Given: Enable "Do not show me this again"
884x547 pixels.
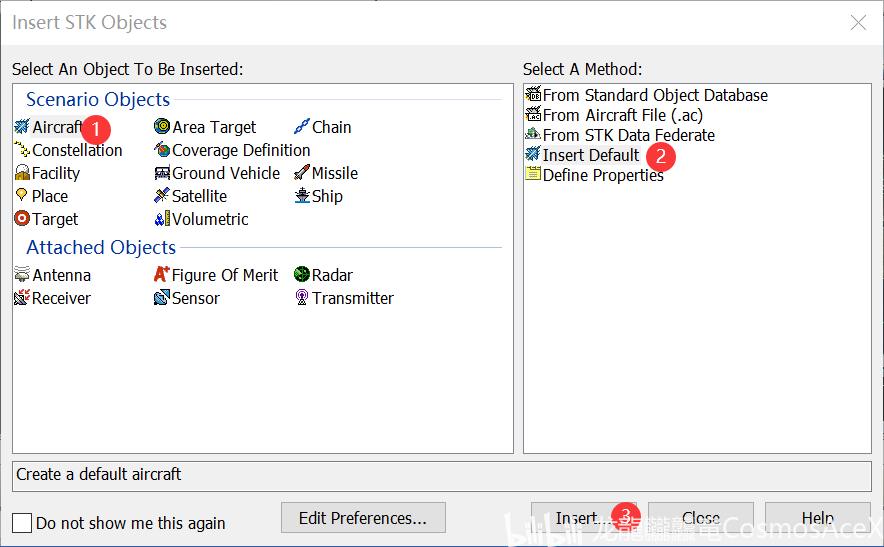Looking at the screenshot, I should [23, 523].
